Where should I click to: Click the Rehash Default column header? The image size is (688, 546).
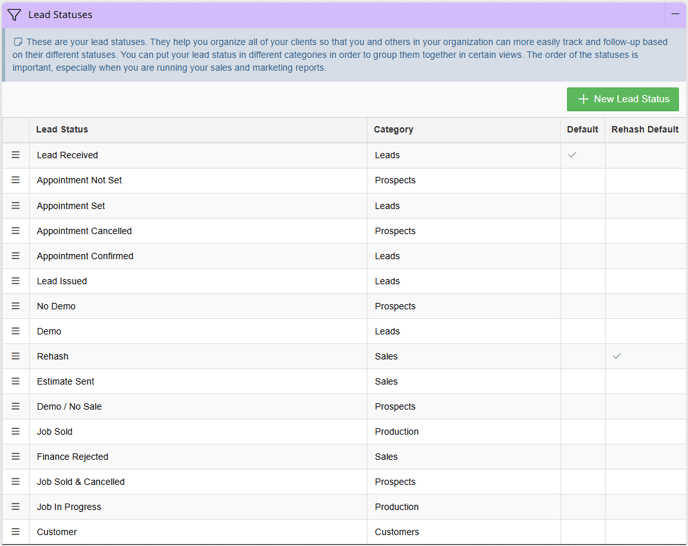[644, 129]
